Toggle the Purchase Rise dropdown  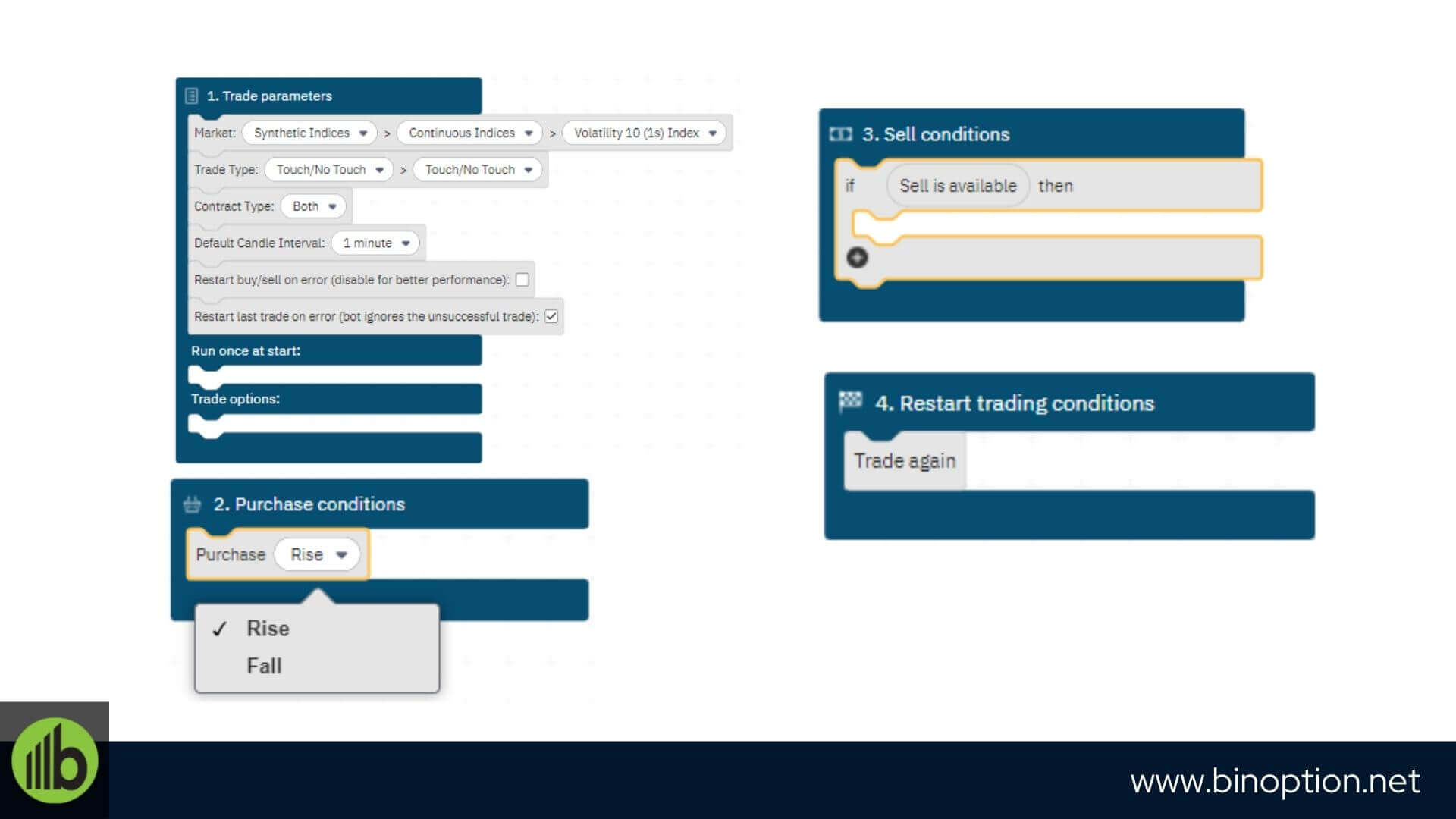pyautogui.click(x=317, y=555)
